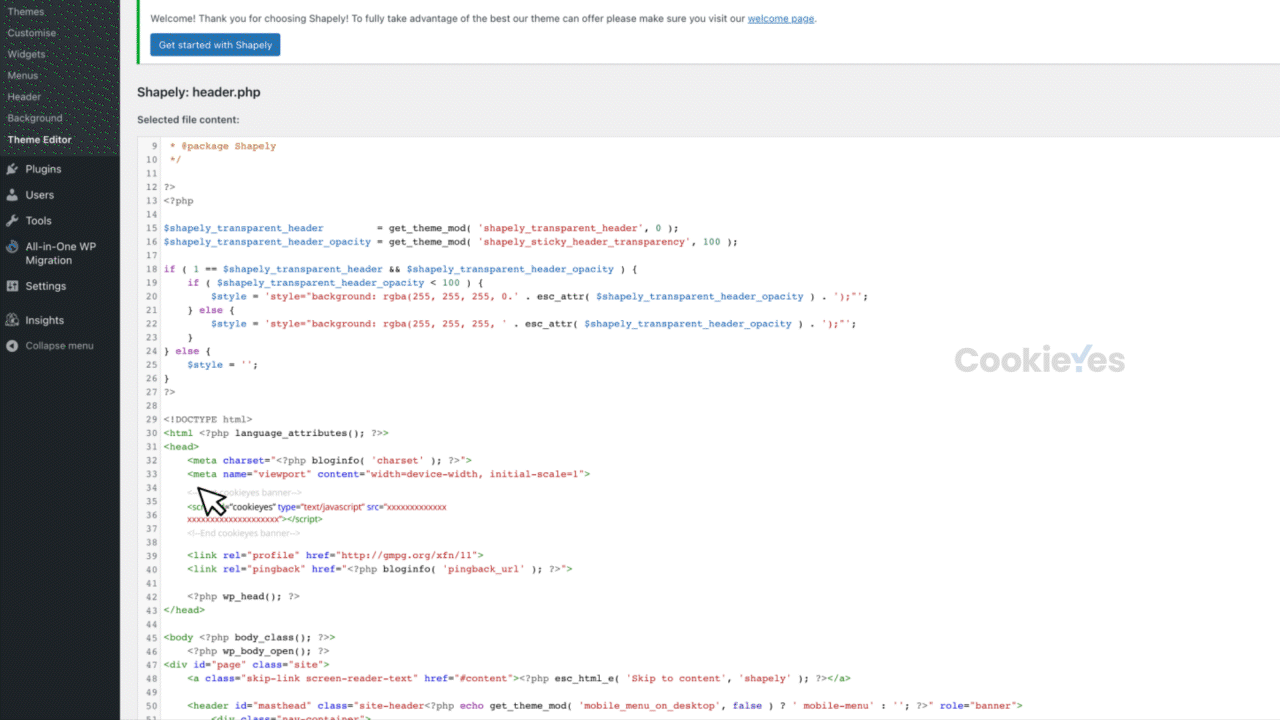Place cursor on the wp_head() code line
This screenshot has height=720, width=1280.
pos(243,596)
